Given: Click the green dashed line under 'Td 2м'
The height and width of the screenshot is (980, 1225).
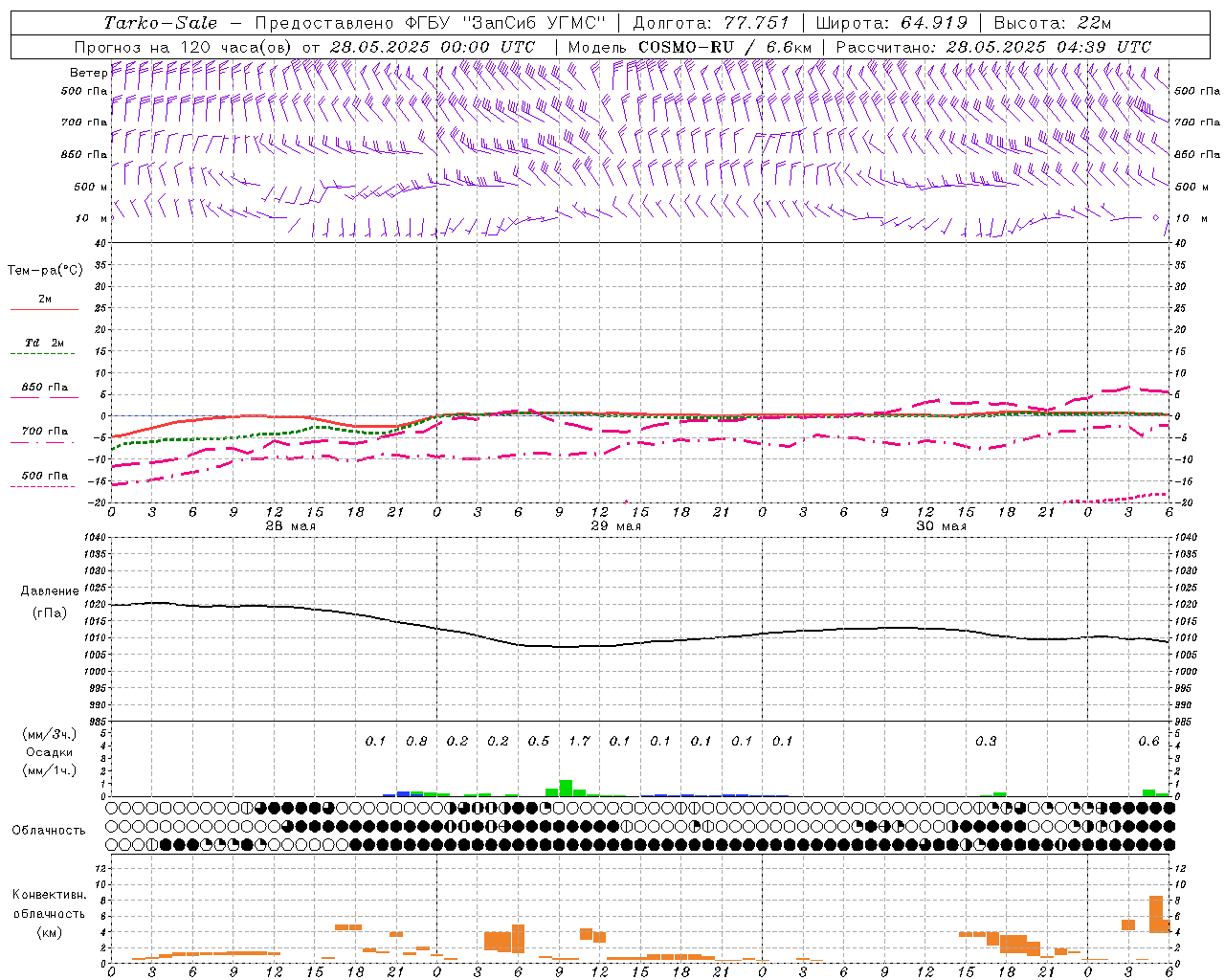Looking at the screenshot, I should (x=44, y=353).
